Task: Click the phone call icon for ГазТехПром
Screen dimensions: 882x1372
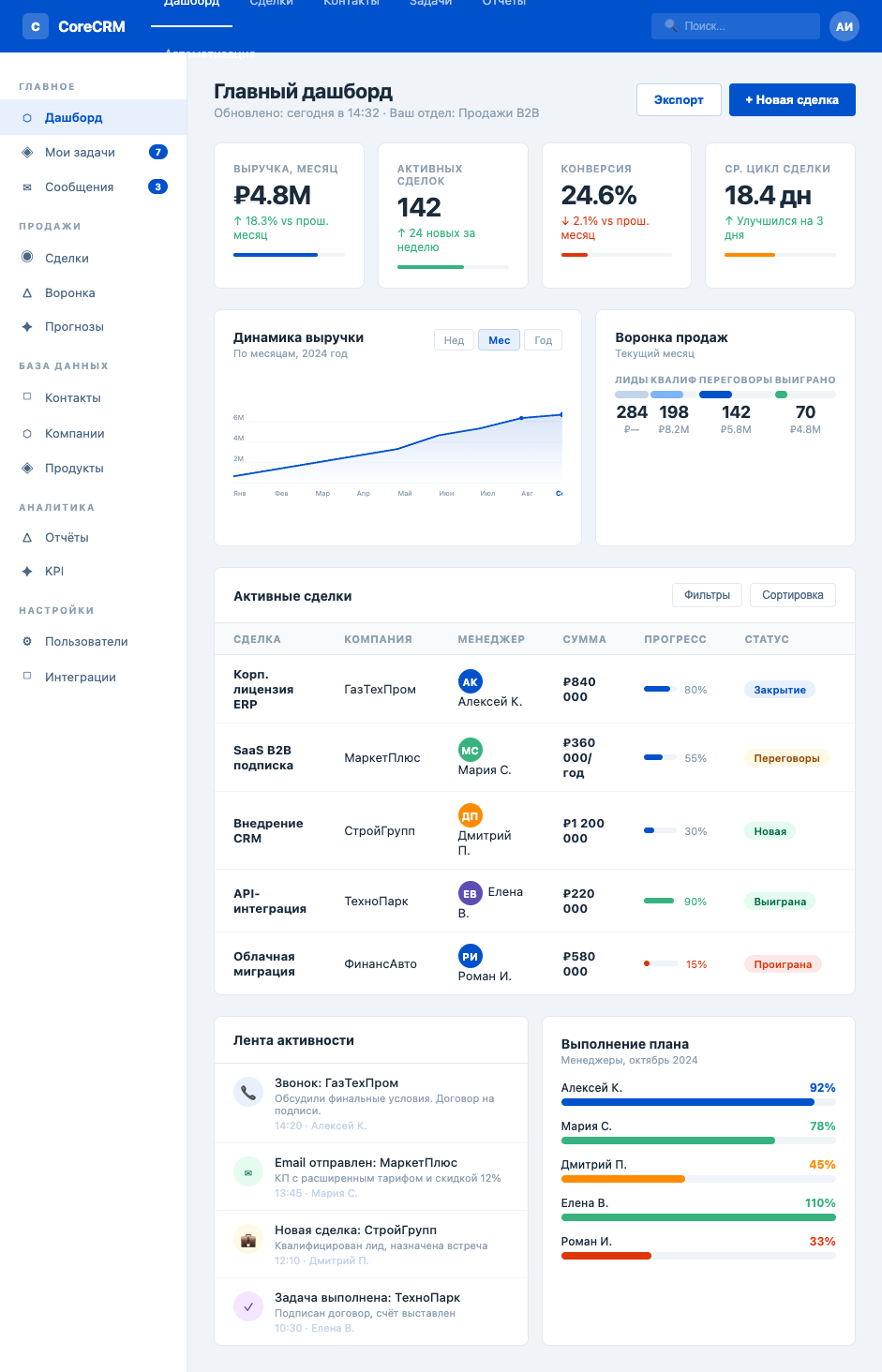Action: tap(248, 1092)
